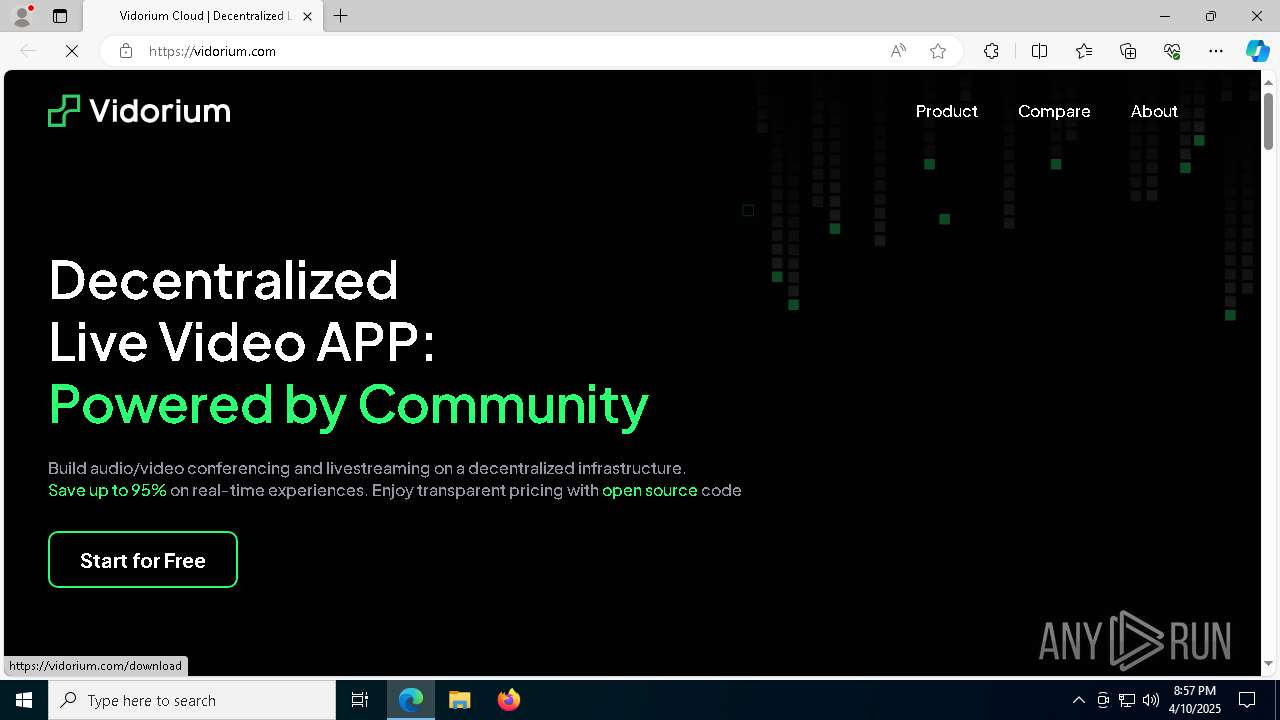Open Task View on the taskbar
1280x720 pixels.
click(x=360, y=700)
